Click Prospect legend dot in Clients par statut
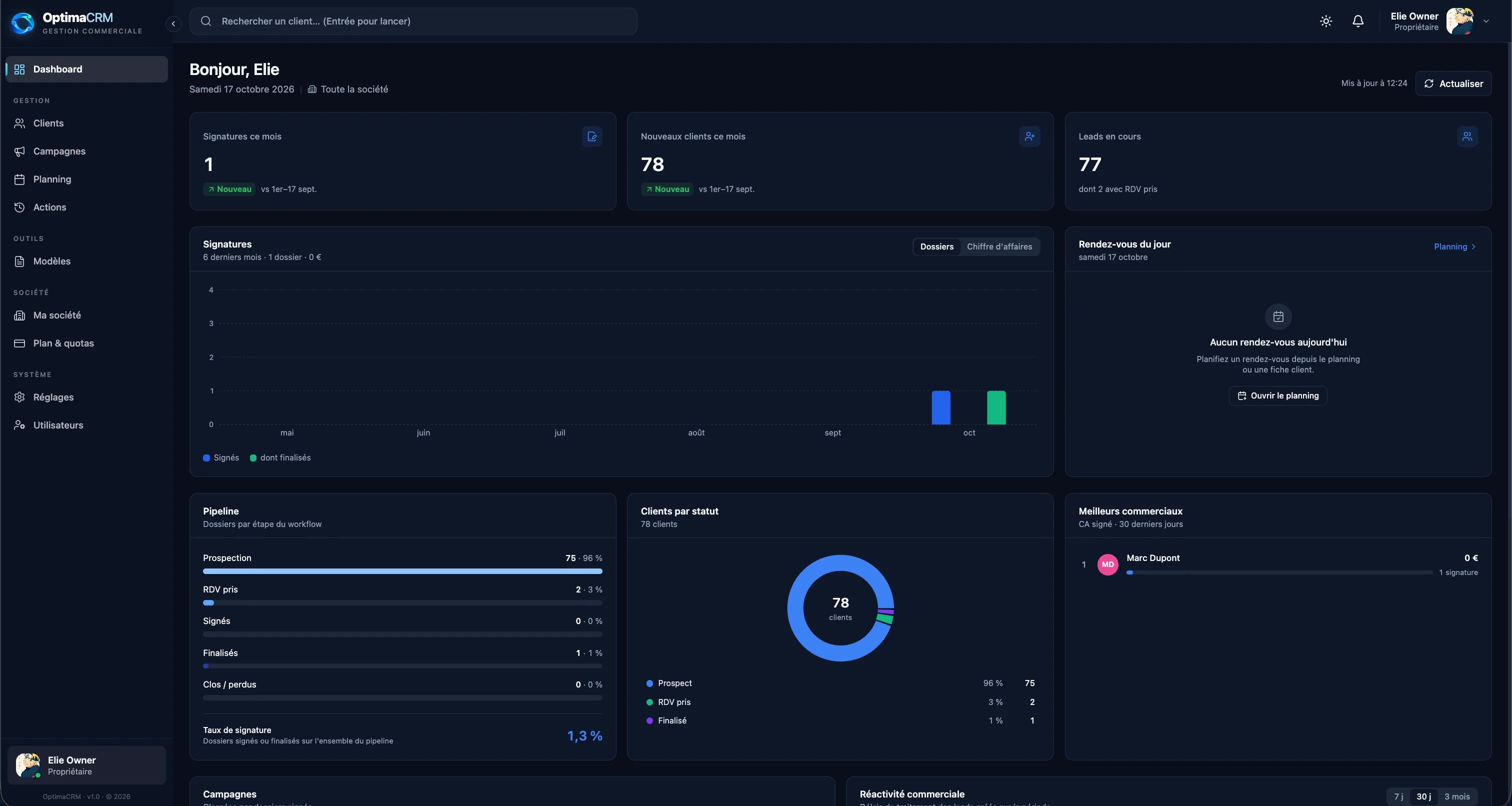1512x806 pixels. [649, 683]
